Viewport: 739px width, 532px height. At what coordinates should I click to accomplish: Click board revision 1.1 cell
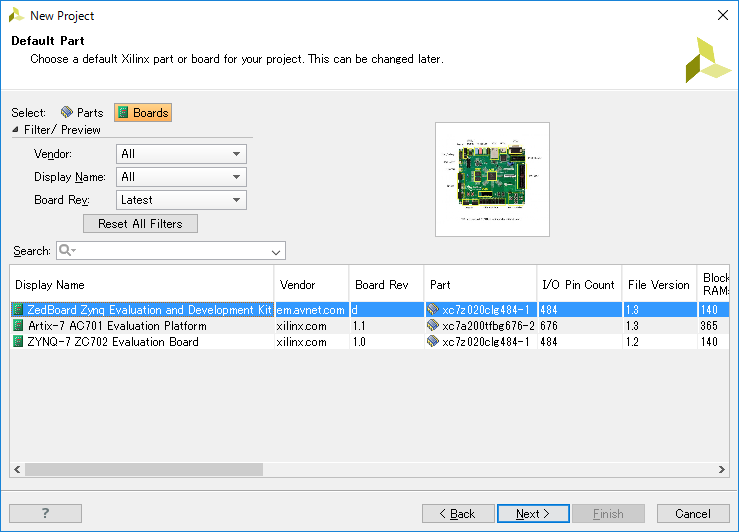pyautogui.click(x=386, y=326)
